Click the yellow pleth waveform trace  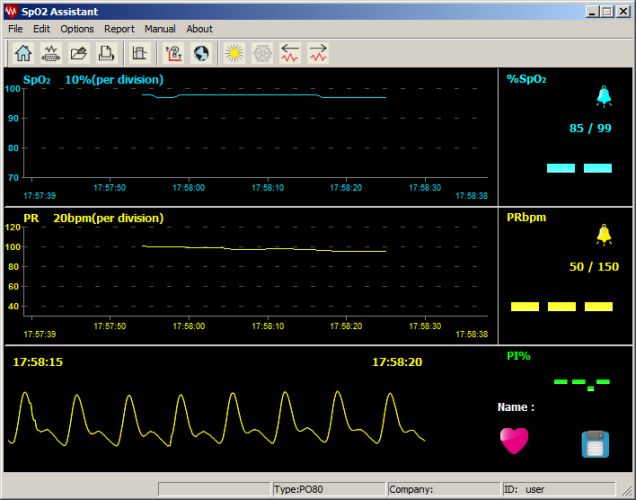pyautogui.click(x=216, y=418)
